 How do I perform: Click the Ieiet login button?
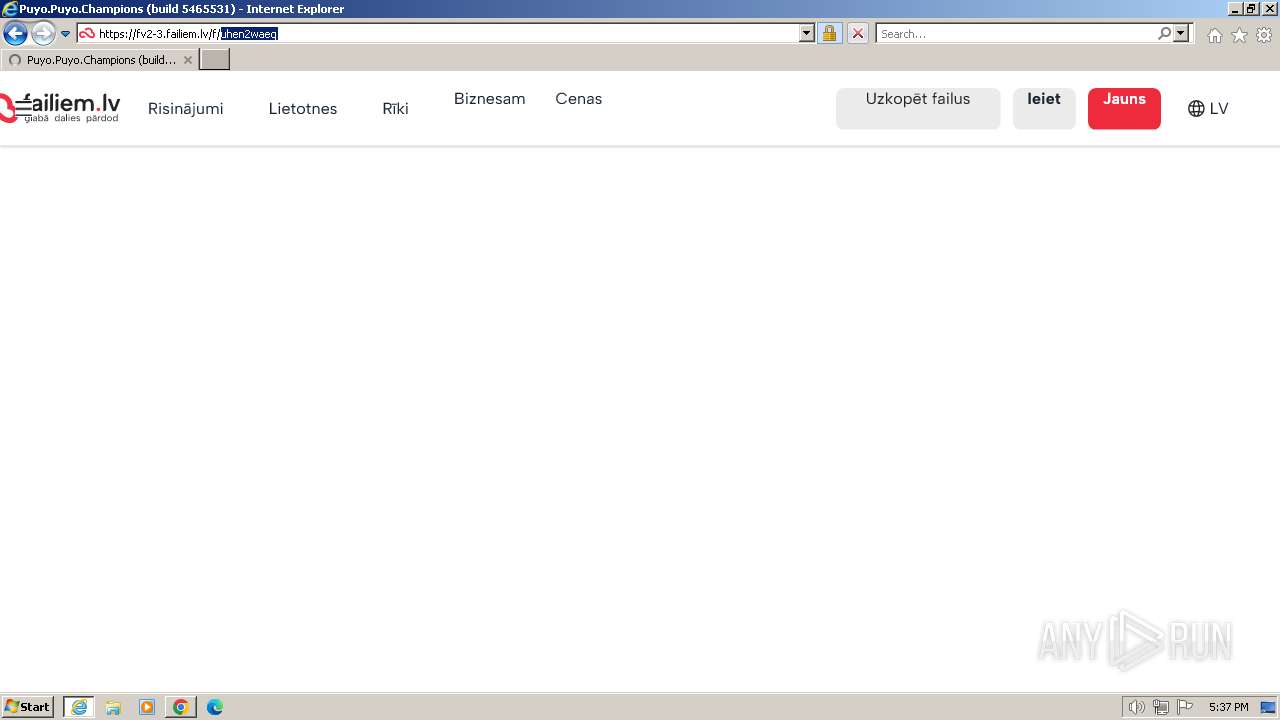click(x=1044, y=109)
